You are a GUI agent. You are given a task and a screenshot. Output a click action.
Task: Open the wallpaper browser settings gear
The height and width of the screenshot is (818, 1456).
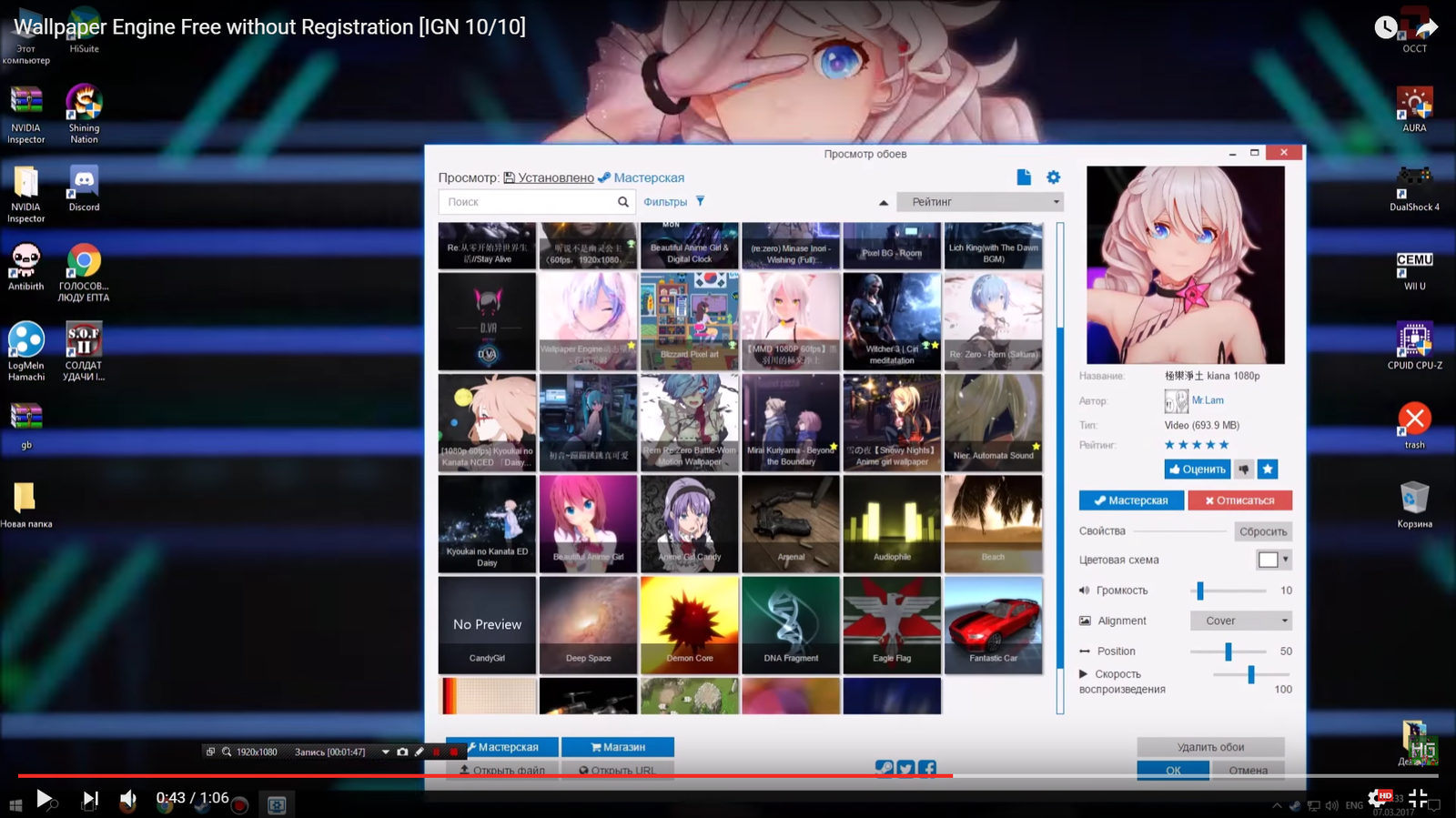(1053, 177)
